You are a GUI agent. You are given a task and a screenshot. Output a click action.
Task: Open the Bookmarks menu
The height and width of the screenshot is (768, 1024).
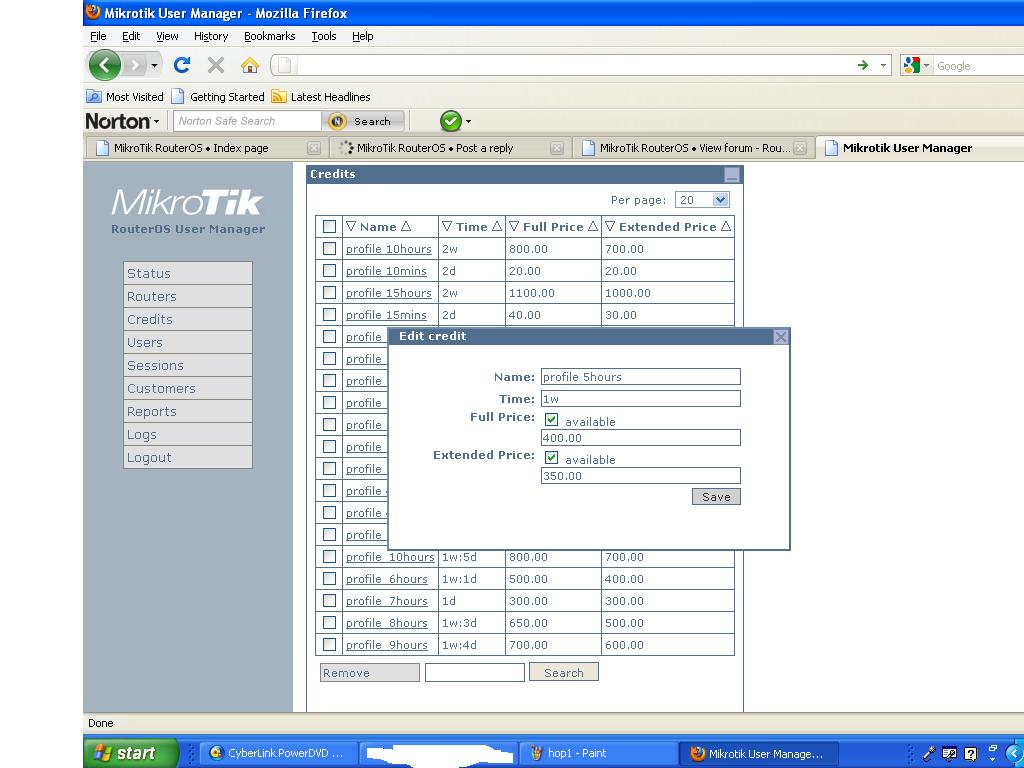pos(270,37)
